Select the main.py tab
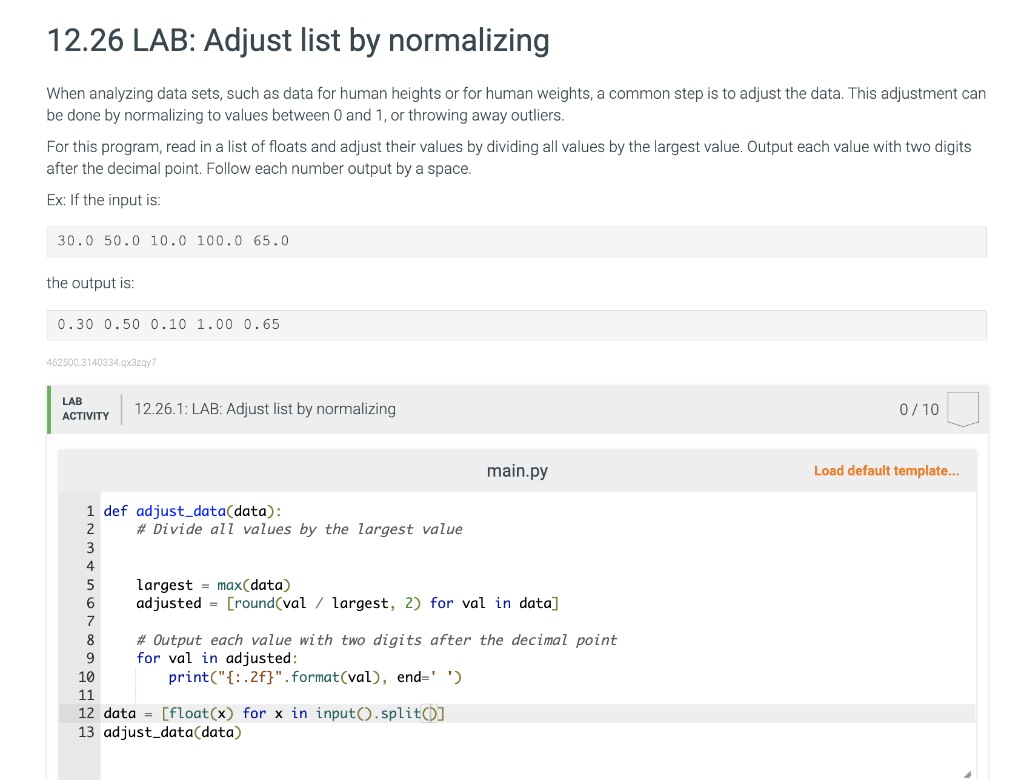Viewport: 1024px width, 780px height. 516,470
